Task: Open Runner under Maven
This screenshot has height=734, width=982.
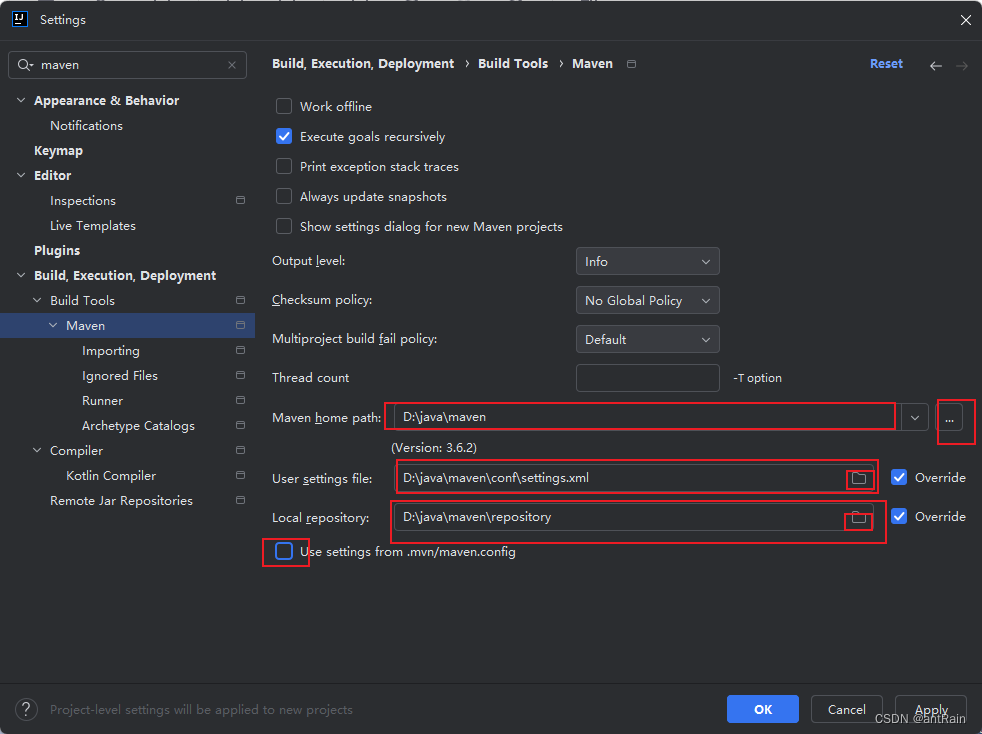Action: click(x=103, y=401)
